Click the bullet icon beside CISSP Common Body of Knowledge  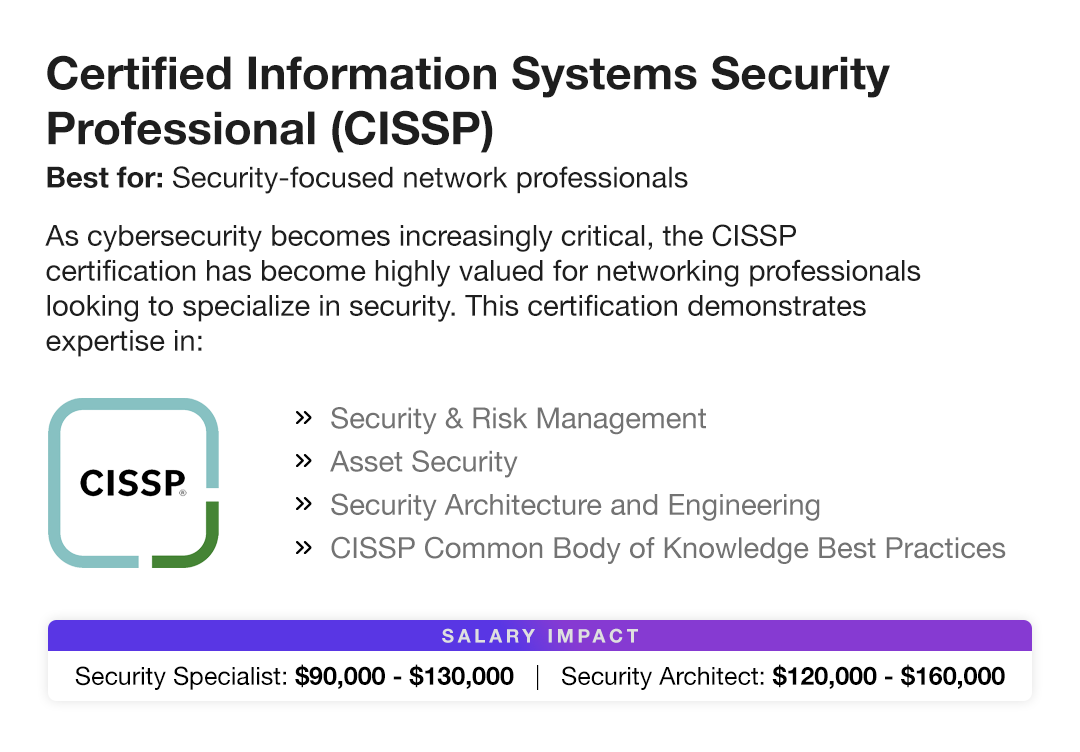303,547
